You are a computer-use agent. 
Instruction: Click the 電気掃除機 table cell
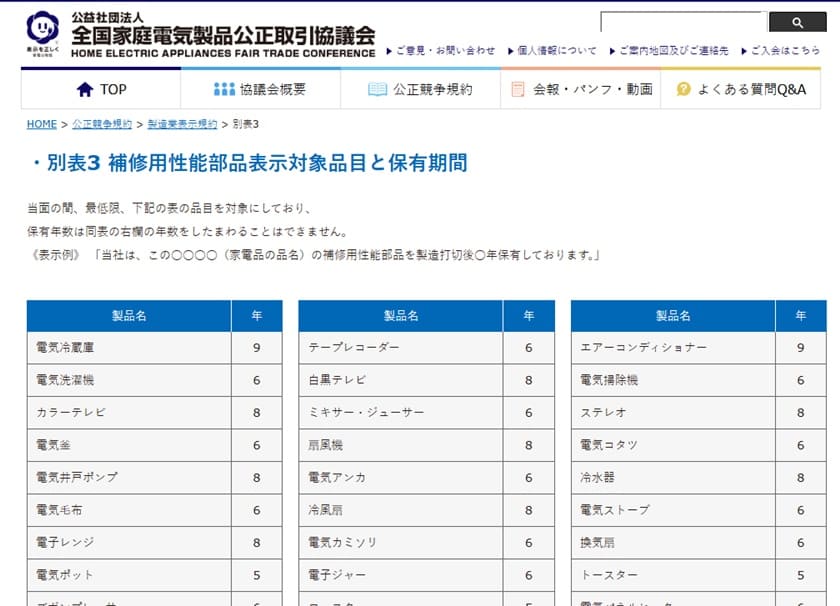click(673, 380)
